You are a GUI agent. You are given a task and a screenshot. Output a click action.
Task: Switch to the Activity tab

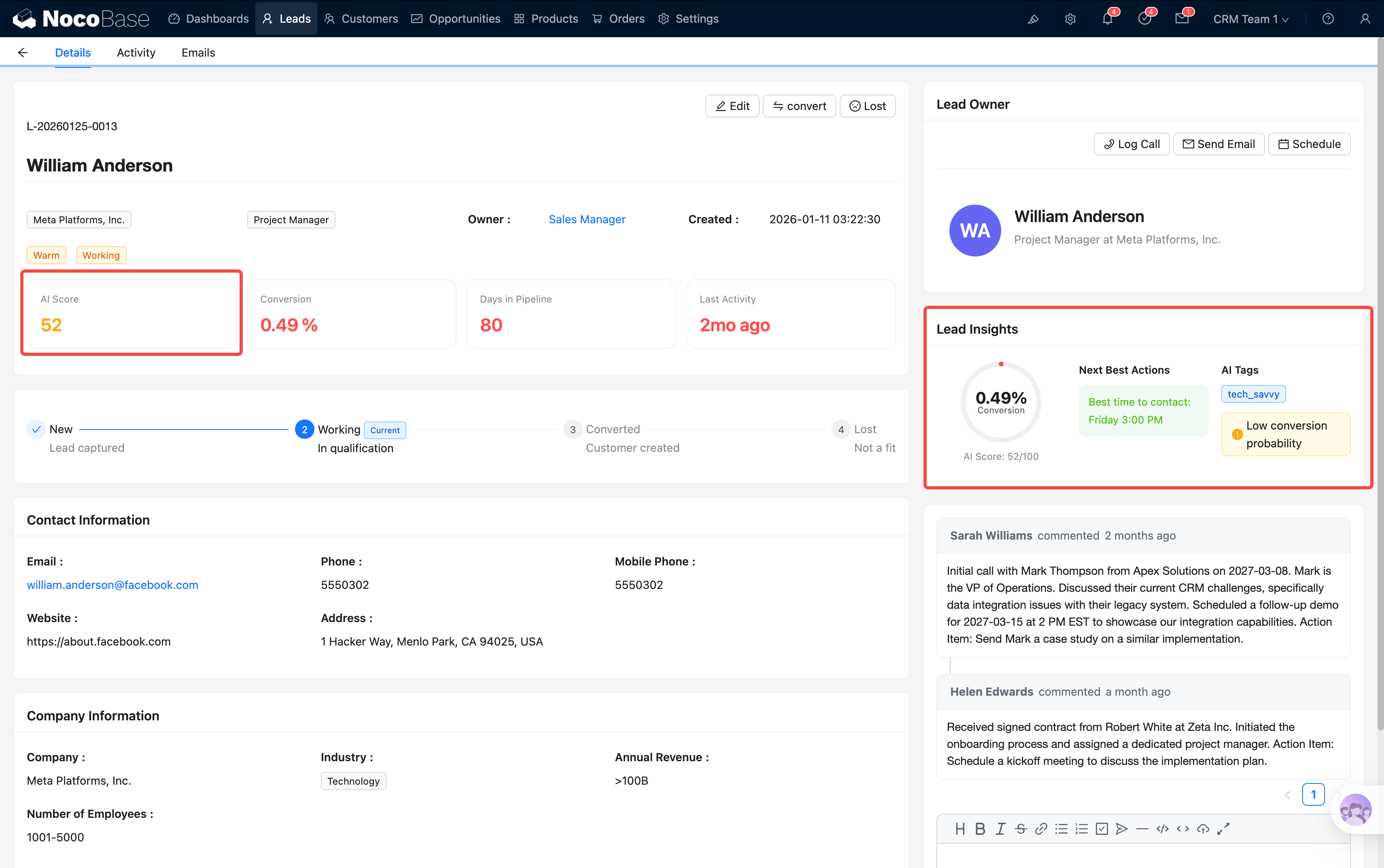click(x=136, y=53)
